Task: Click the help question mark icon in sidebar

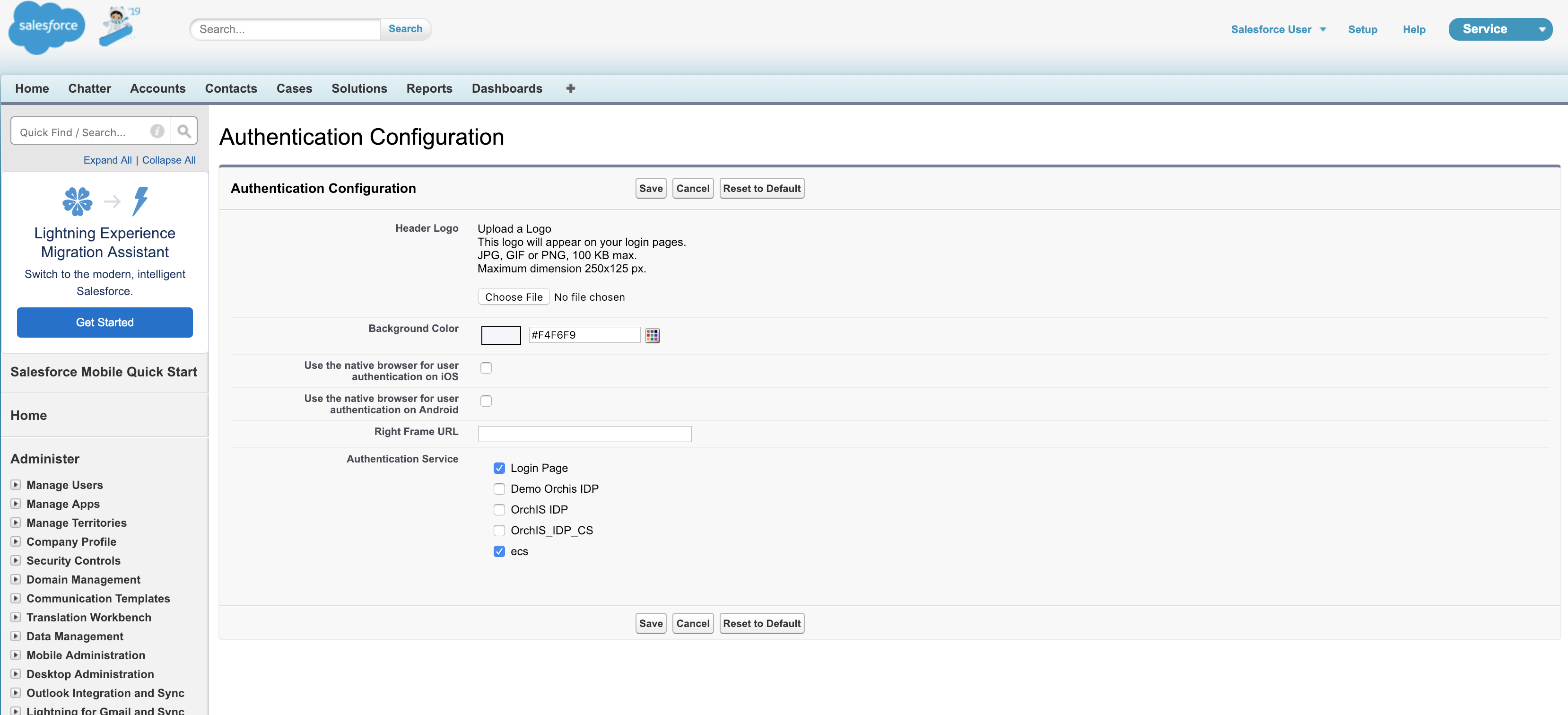Action: (157, 131)
